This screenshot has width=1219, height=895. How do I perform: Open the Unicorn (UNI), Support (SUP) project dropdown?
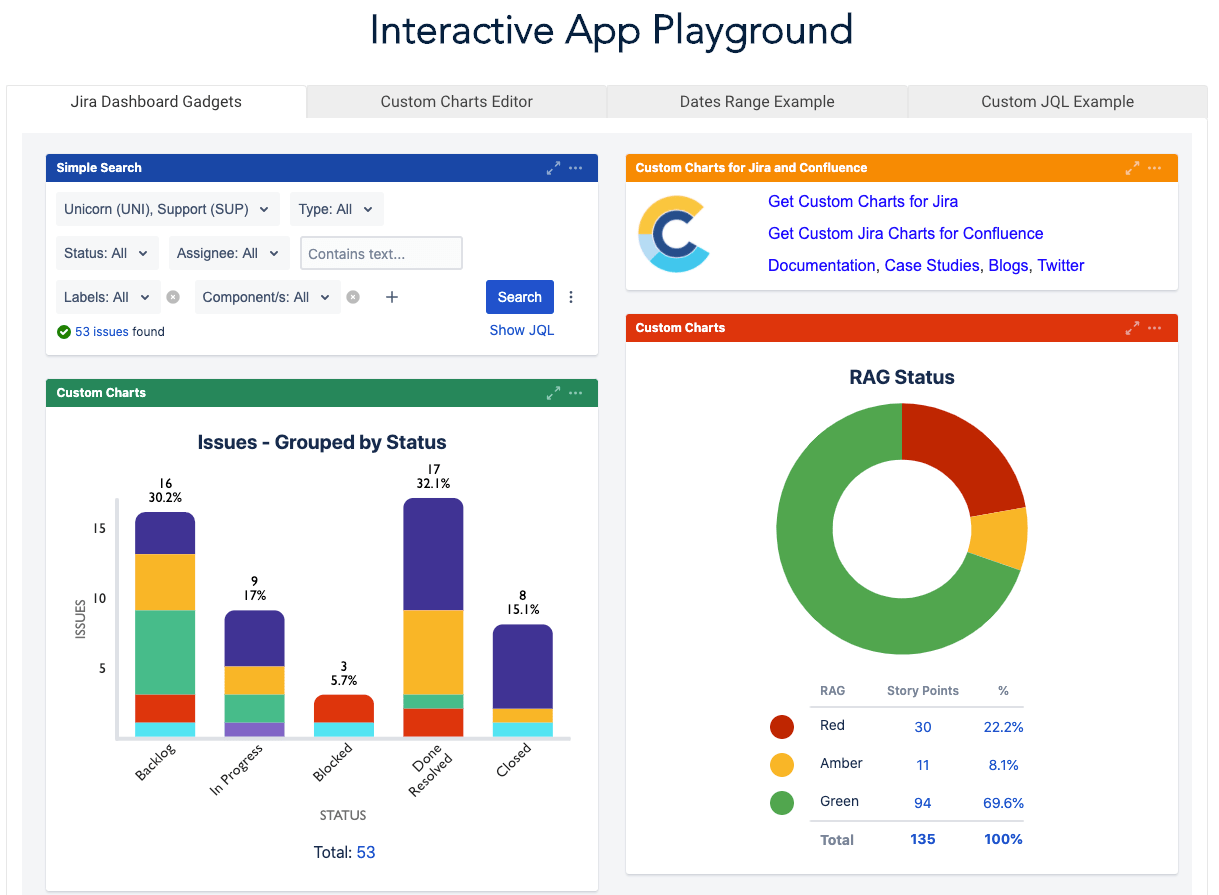[x=166, y=209]
